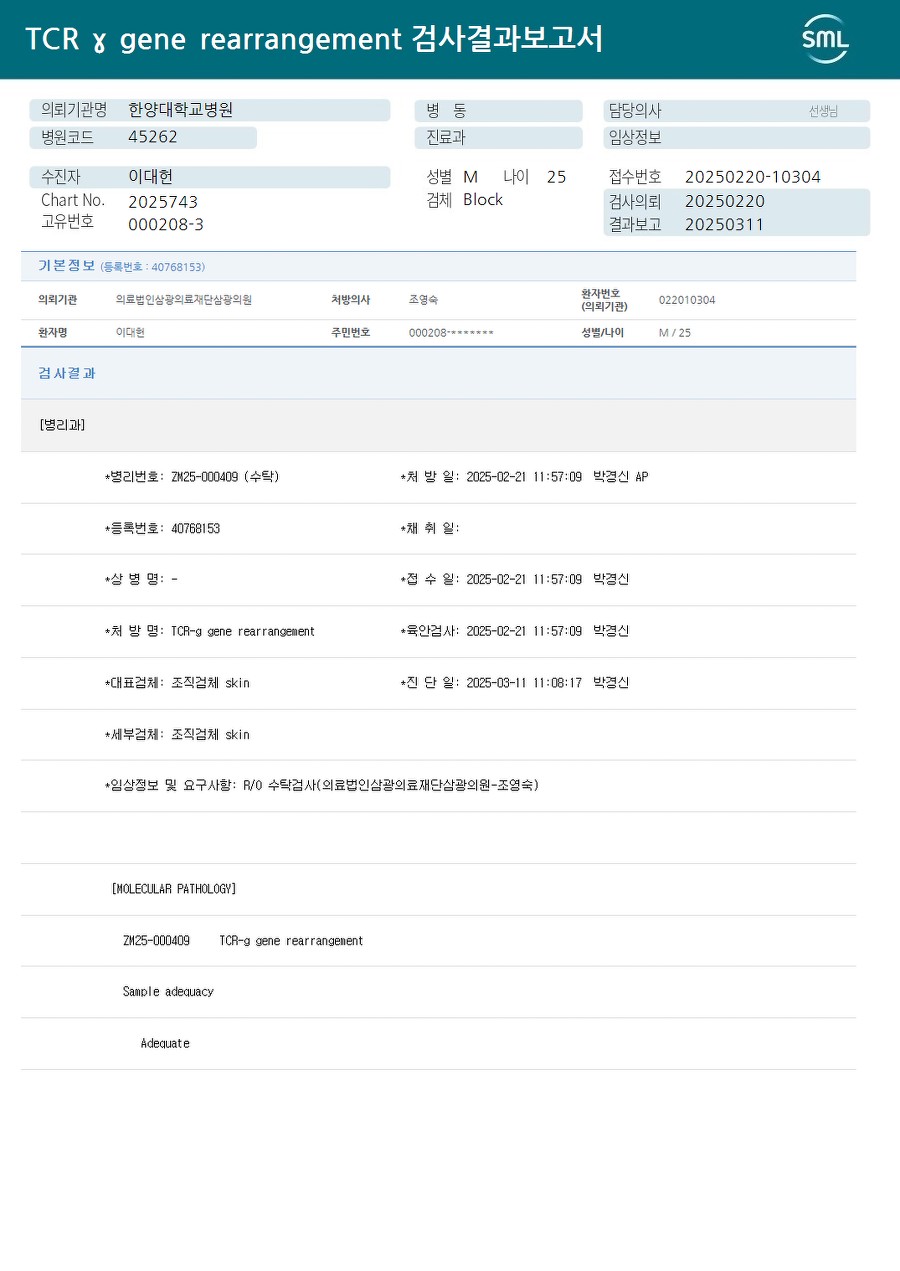Click registration number '(등록번호 : 40768153)' in heading

152,267
